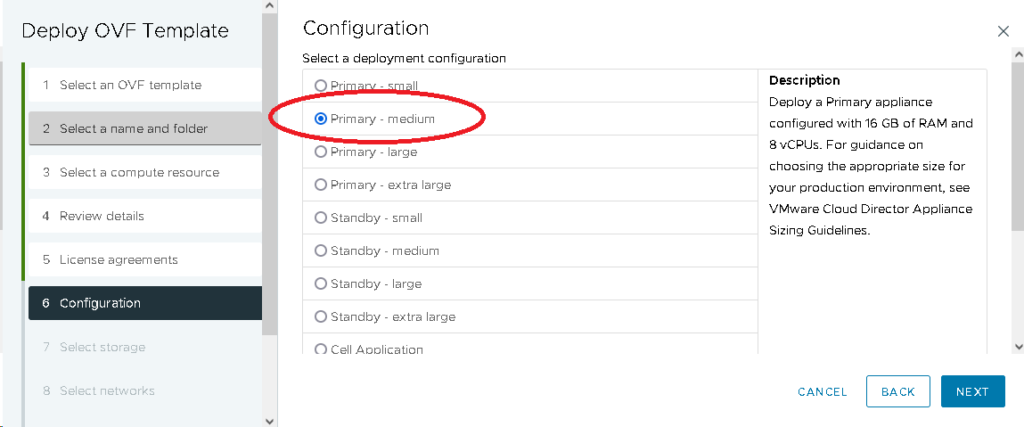Go to step 1 Select an OVF template

(130, 85)
